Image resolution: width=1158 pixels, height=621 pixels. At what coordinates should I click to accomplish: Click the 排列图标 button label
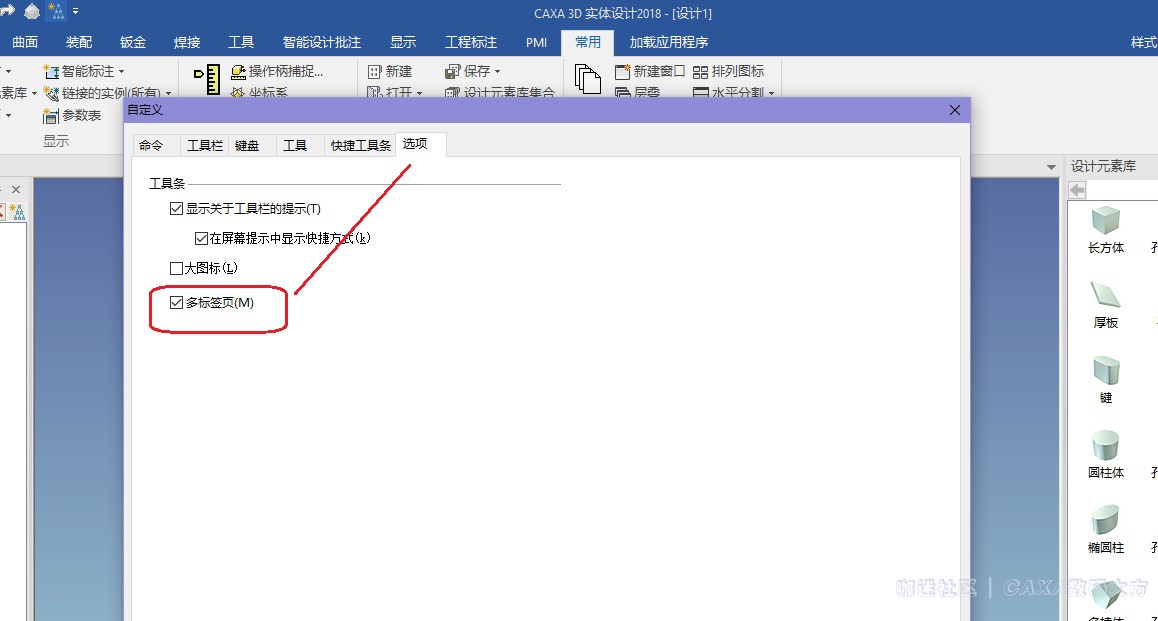738,72
